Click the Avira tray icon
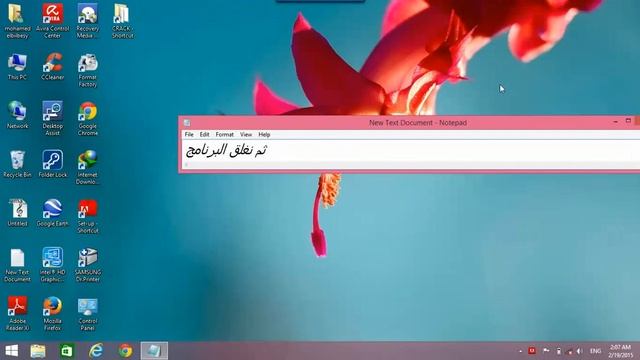The width and height of the screenshot is (640, 360). click(532, 351)
